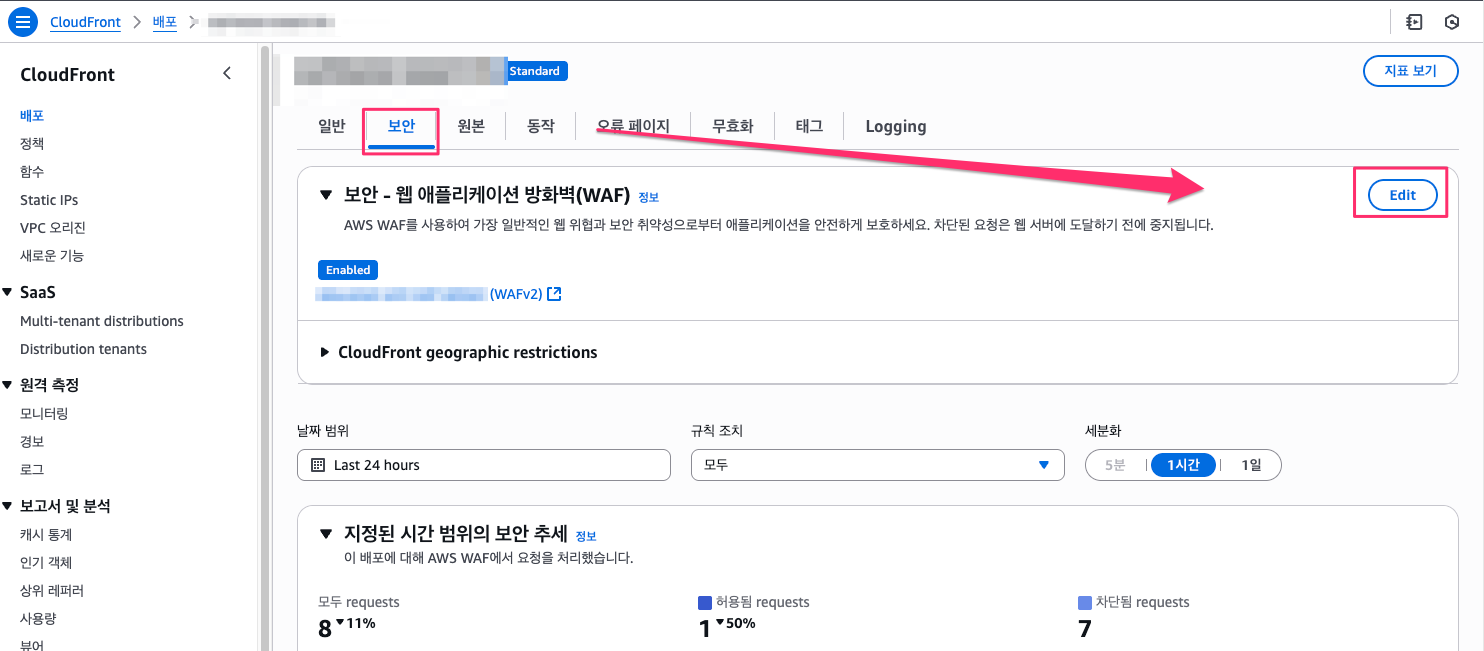Expand CloudFront geographic restrictions
Viewport: 1484px width, 651px height.
[x=325, y=352]
